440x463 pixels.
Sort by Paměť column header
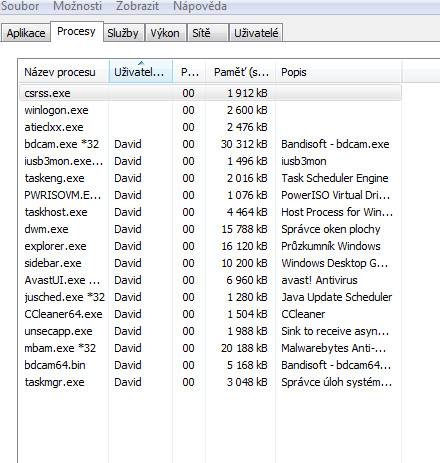(240, 72)
